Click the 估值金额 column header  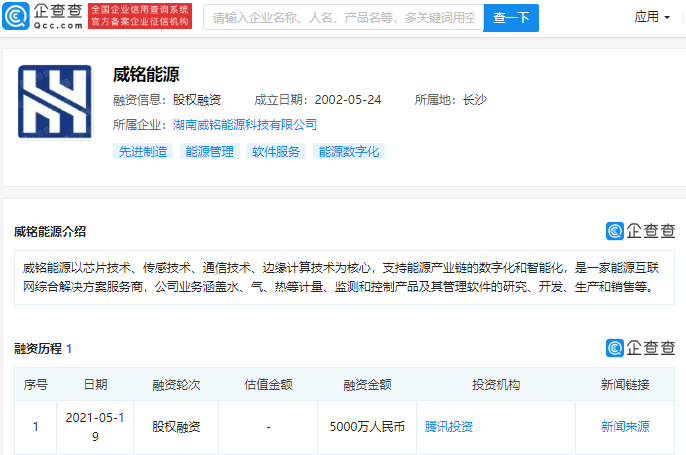click(268, 385)
